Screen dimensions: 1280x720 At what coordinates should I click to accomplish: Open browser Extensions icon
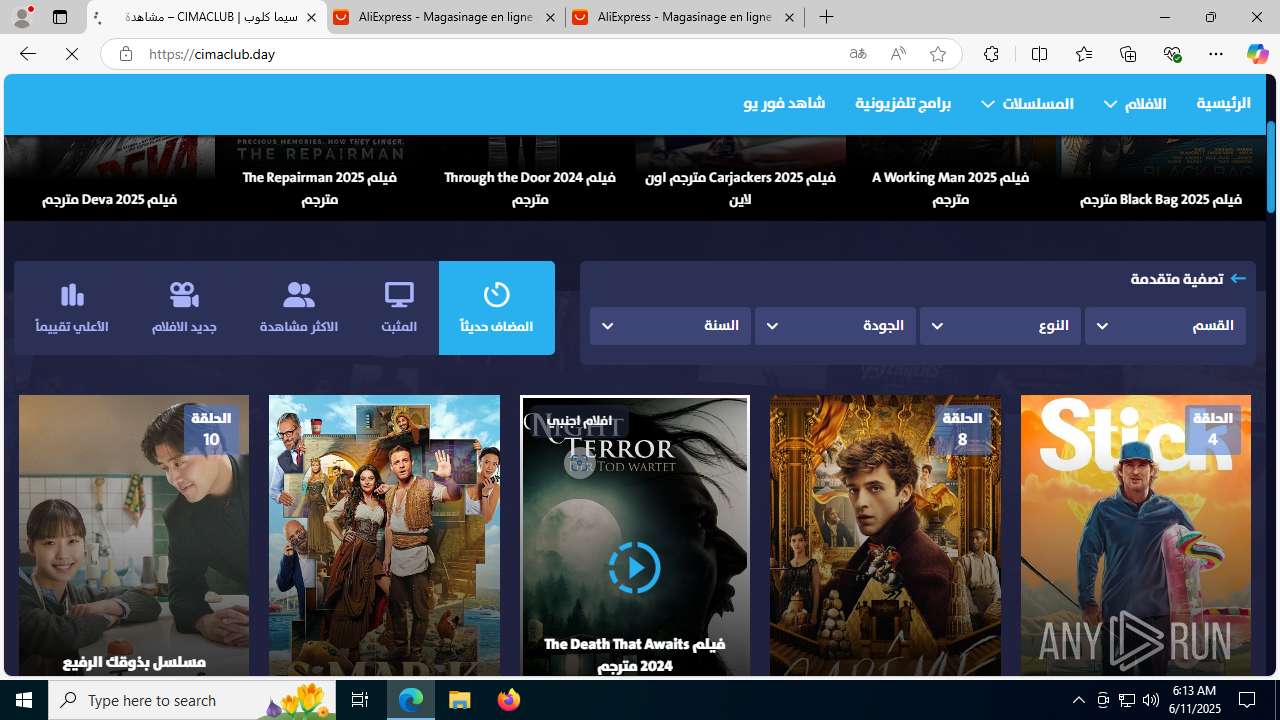point(991,54)
